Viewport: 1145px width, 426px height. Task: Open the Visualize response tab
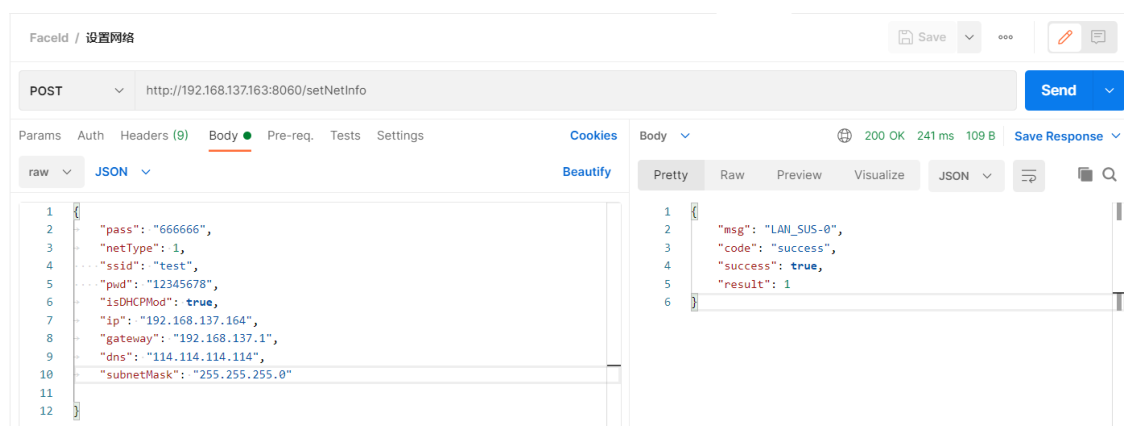[x=879, y=175]
